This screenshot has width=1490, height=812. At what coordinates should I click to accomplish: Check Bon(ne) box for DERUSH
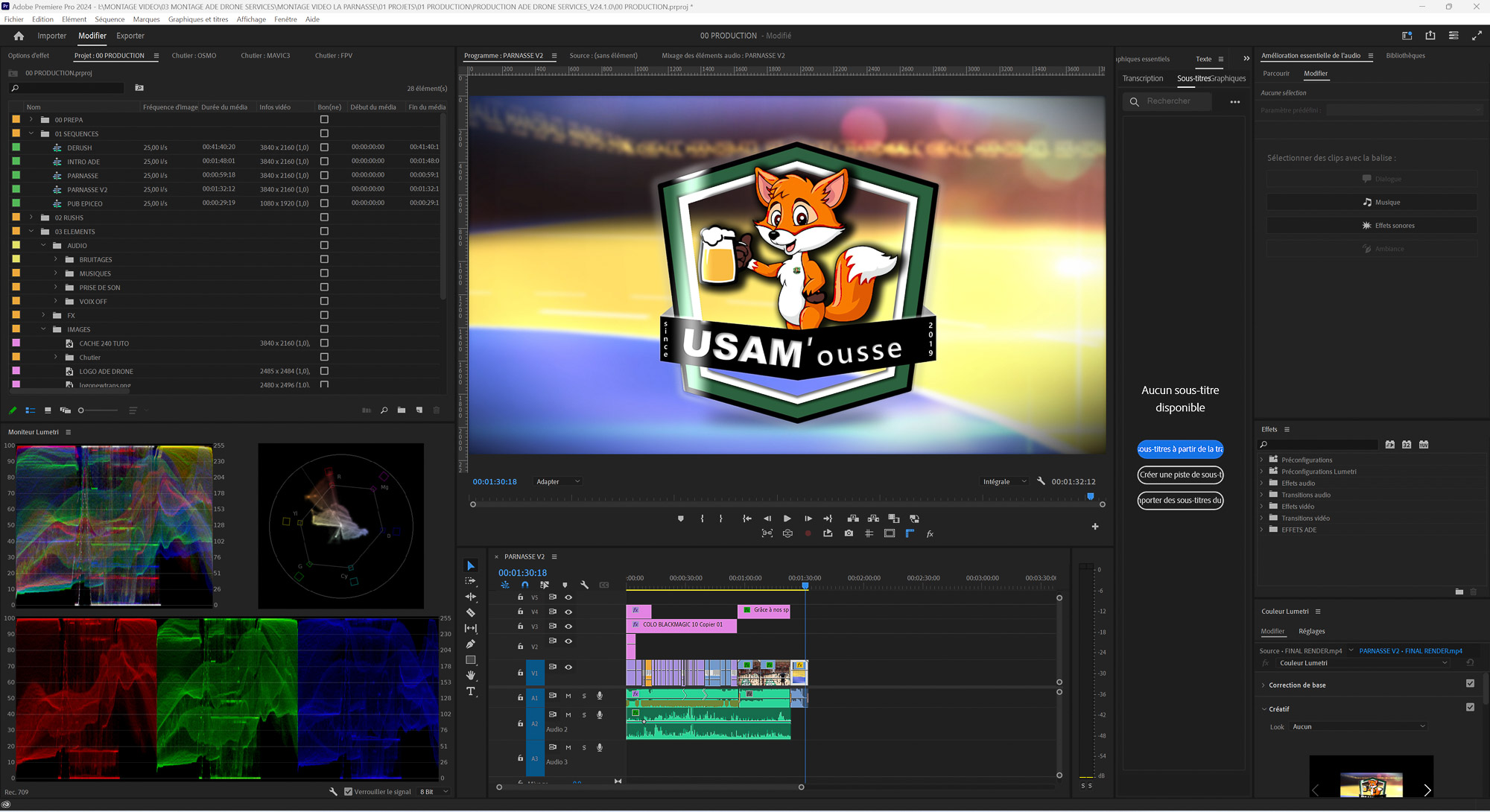coord(324,148)
